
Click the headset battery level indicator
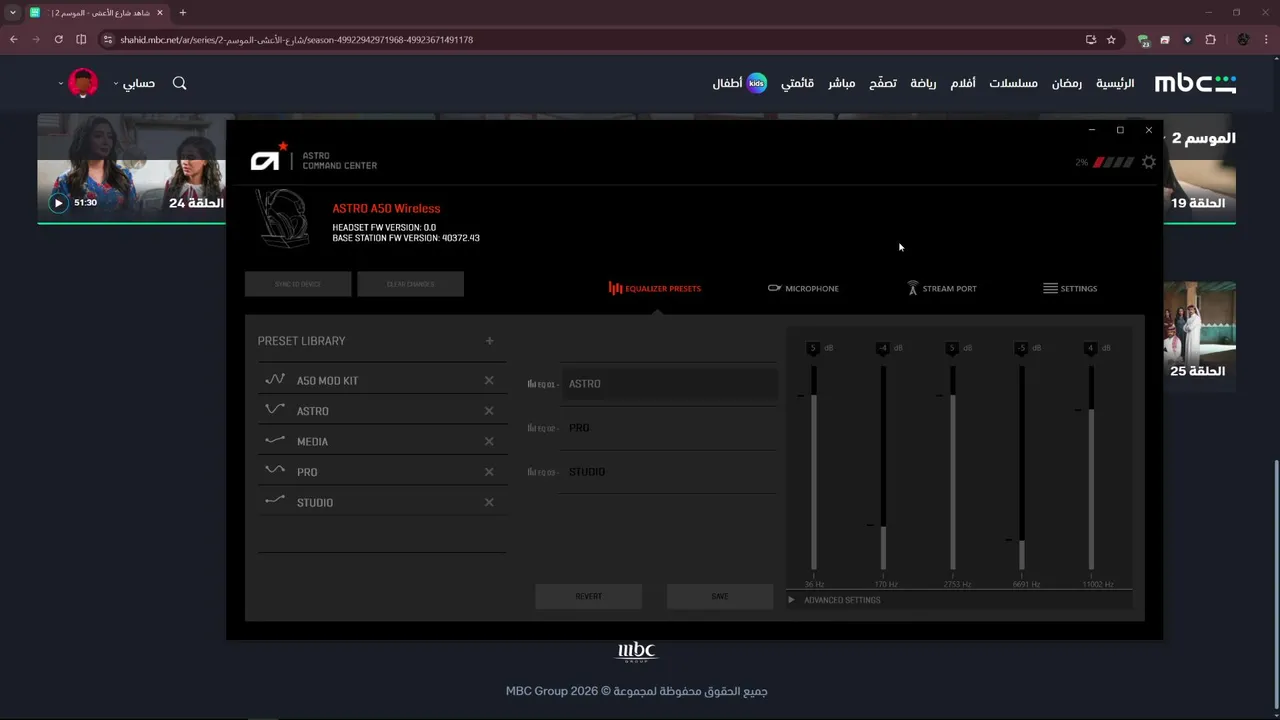(x=1113, y=162)
